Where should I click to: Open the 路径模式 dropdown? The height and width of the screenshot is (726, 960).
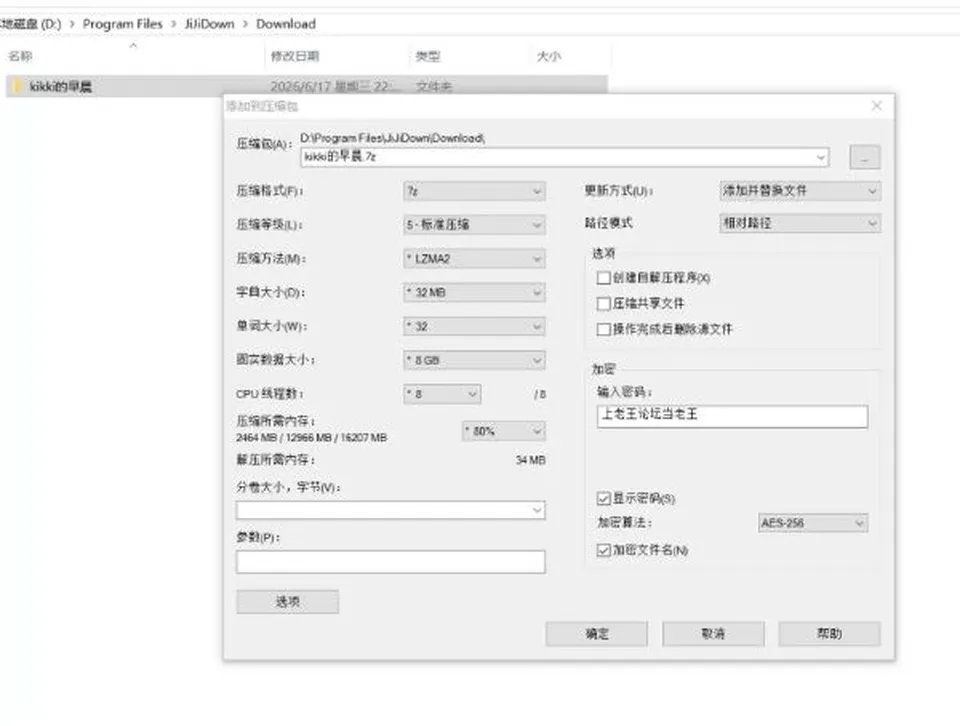(x=800, y=223)
